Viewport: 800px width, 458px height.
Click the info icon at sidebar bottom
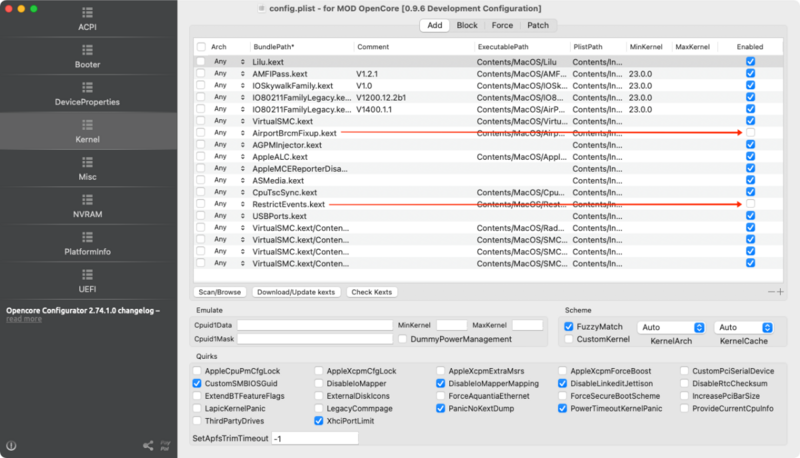(11, 446)
